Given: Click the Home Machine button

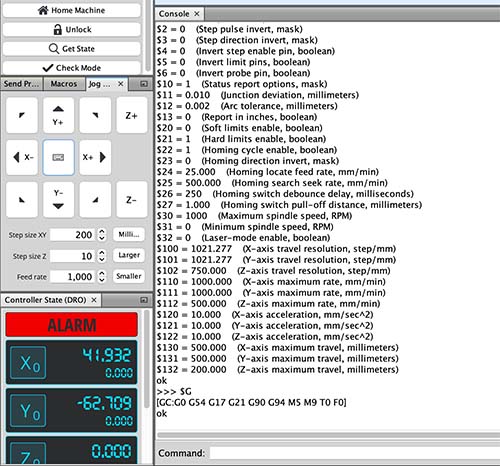Looking at the screenshot, I should pyautogui.click(x=72, y=10).
